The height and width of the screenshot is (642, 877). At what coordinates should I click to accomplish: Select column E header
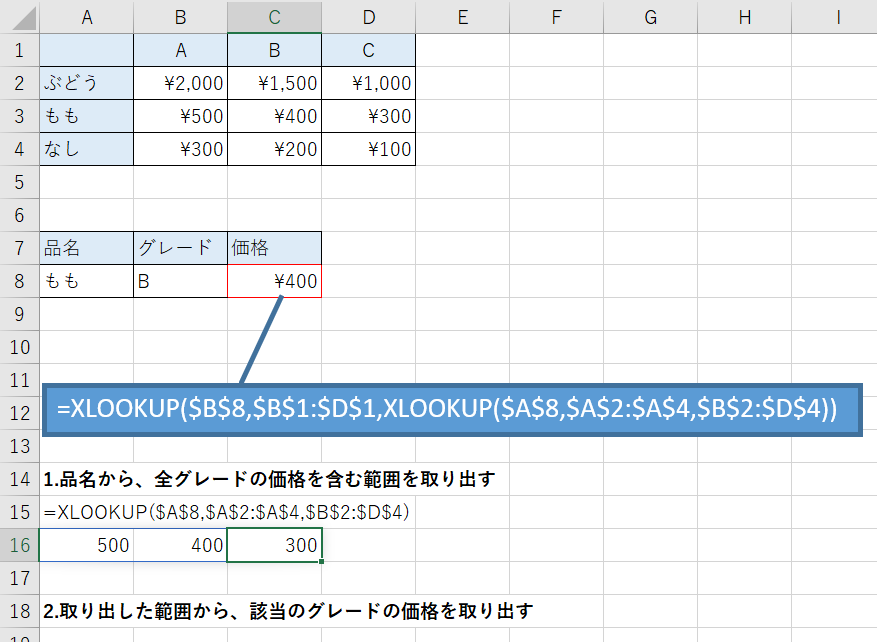[x=462, y=15]
